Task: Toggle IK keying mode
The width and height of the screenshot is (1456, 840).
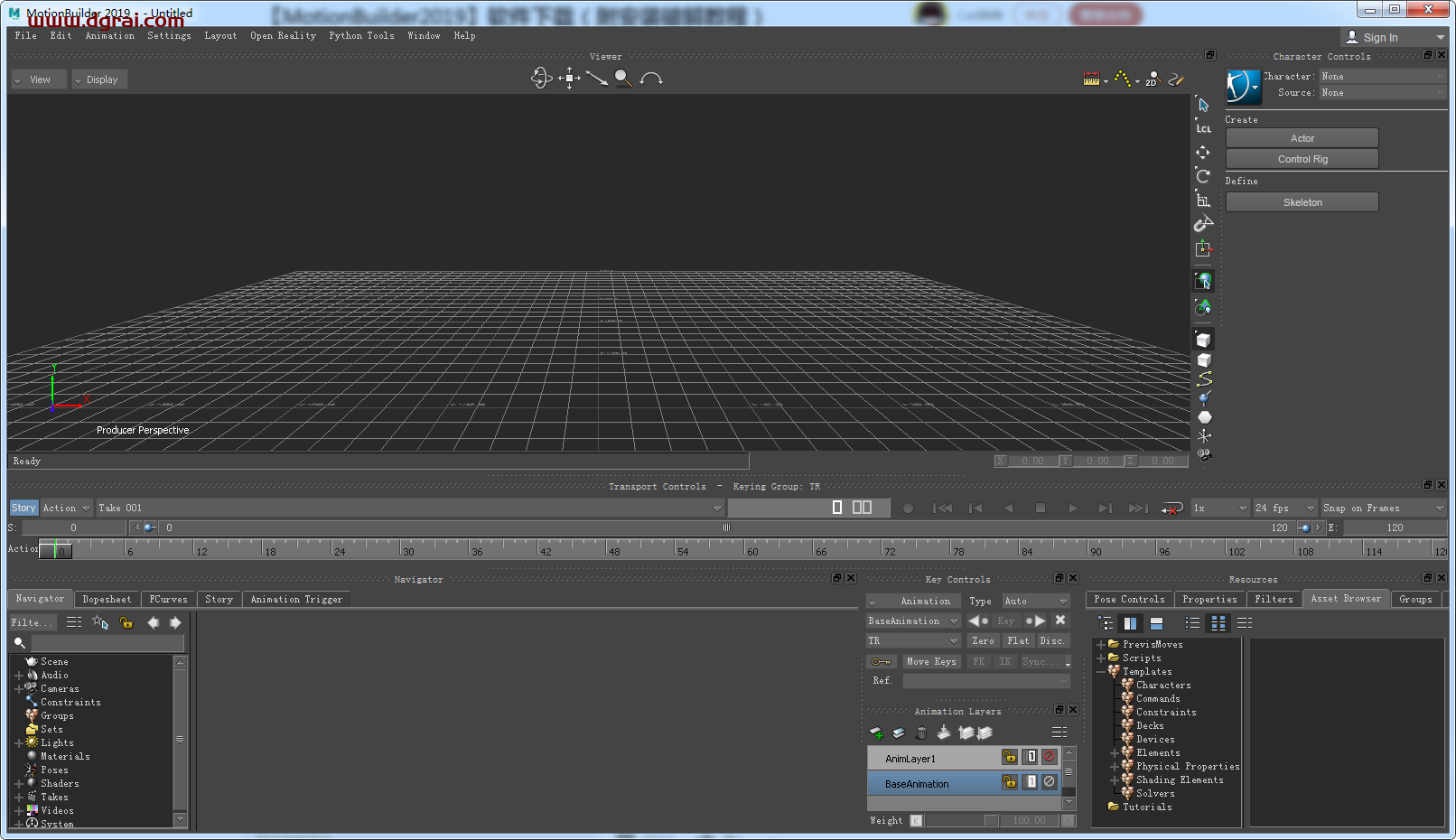Action: (1005, 662)
